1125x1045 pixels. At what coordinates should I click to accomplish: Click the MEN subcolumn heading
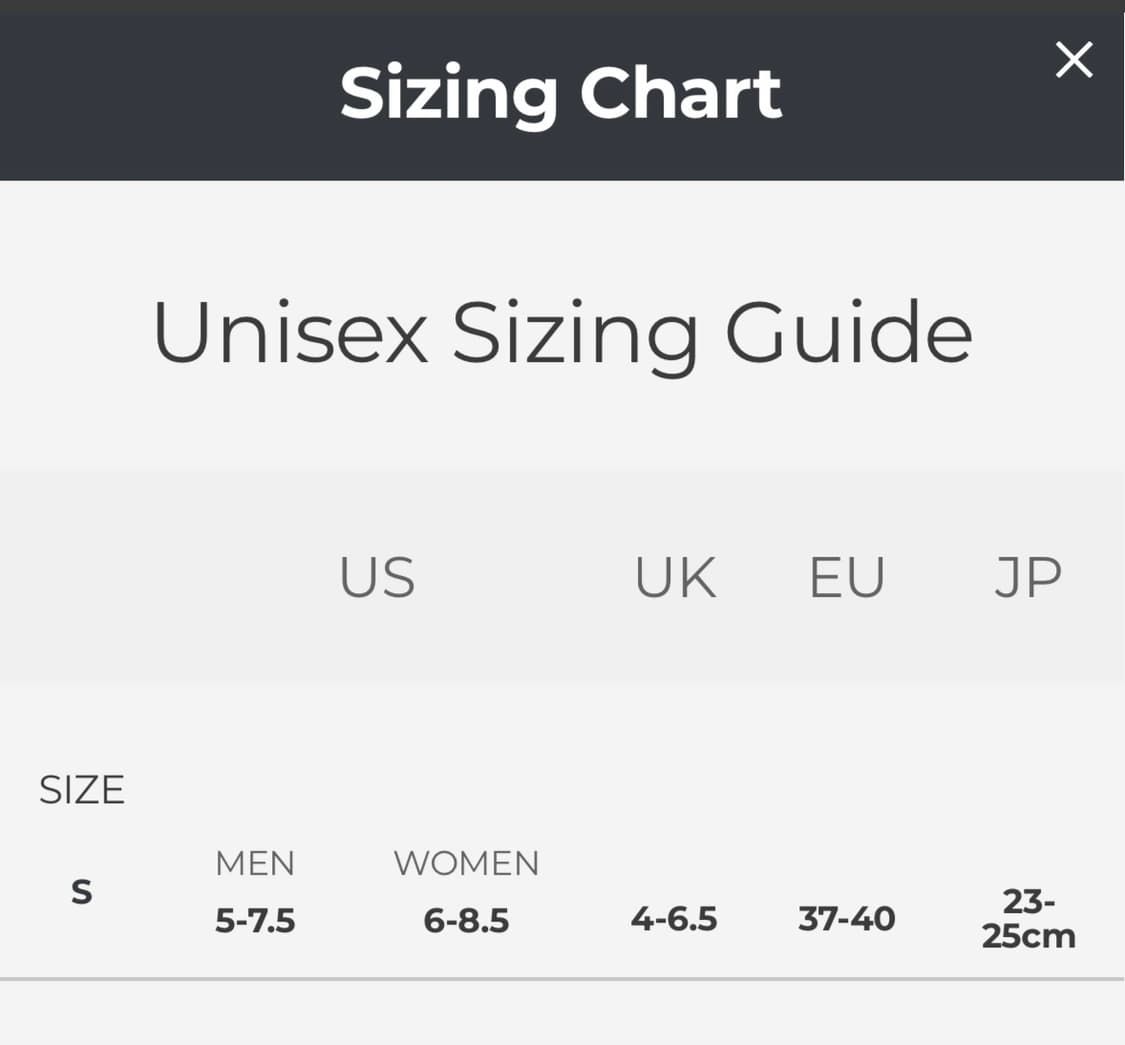tap(255, 863)
